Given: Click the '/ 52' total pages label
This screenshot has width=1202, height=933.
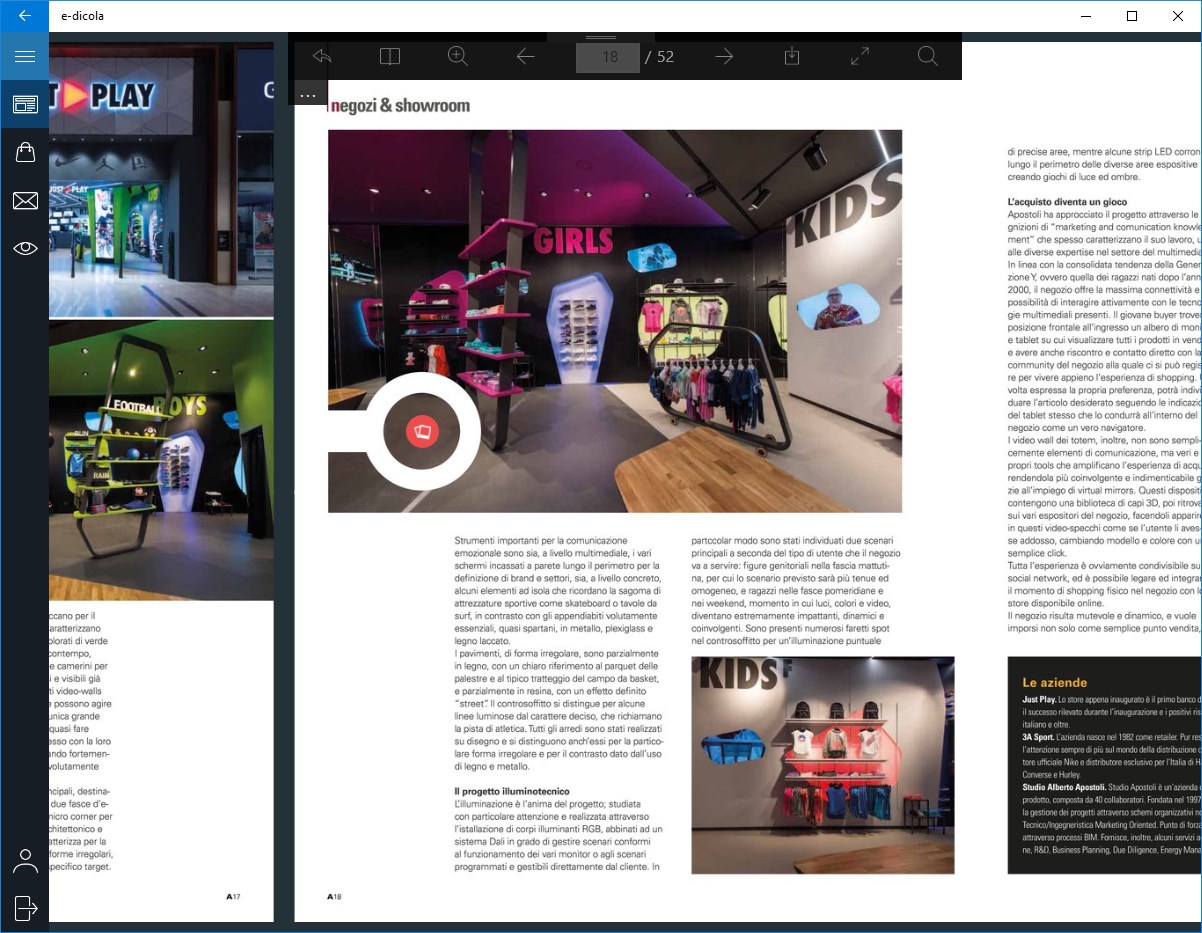Looking at the screenshot, I should tap(660, 57).
